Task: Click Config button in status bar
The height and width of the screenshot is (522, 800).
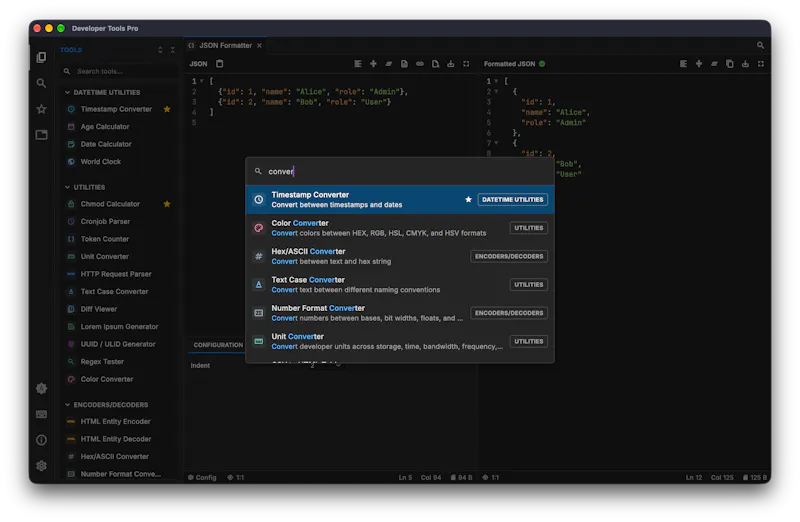Action: coord(202,478)
